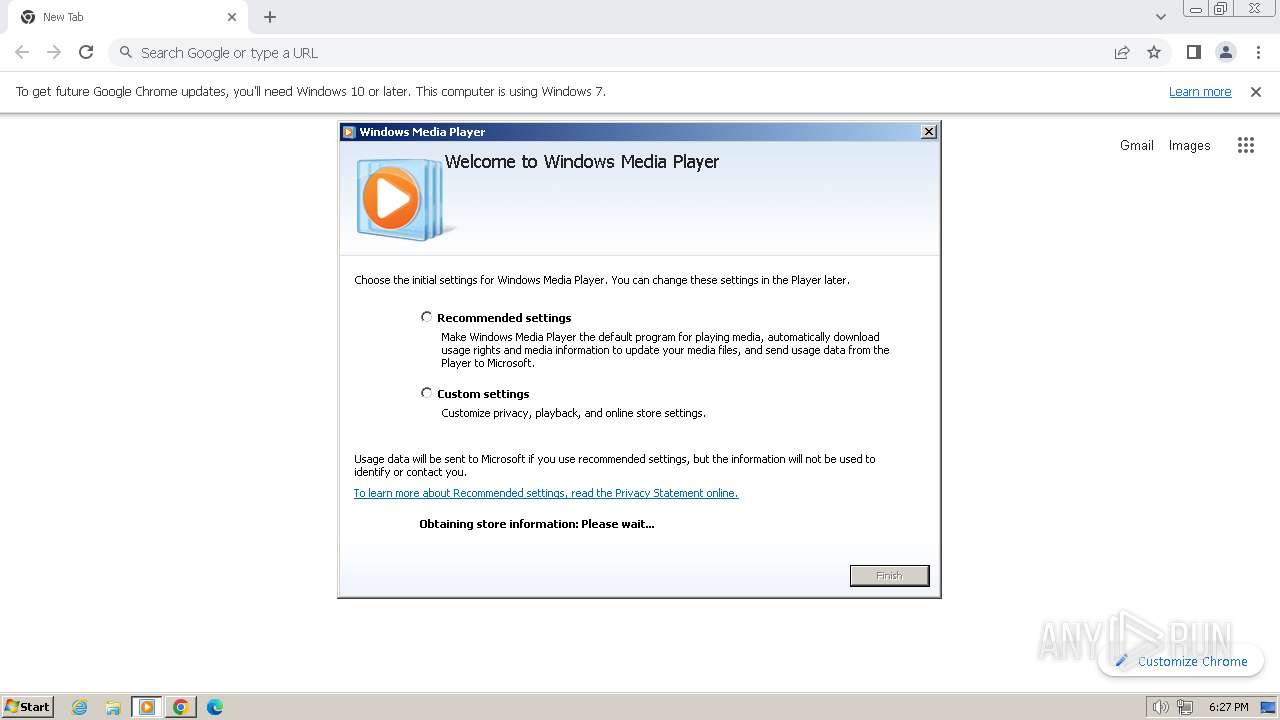The height and width of the screenshot is (720, 1280).
Task: Open Windows Explorer folder from taskbar
Action: pos(113,707)
